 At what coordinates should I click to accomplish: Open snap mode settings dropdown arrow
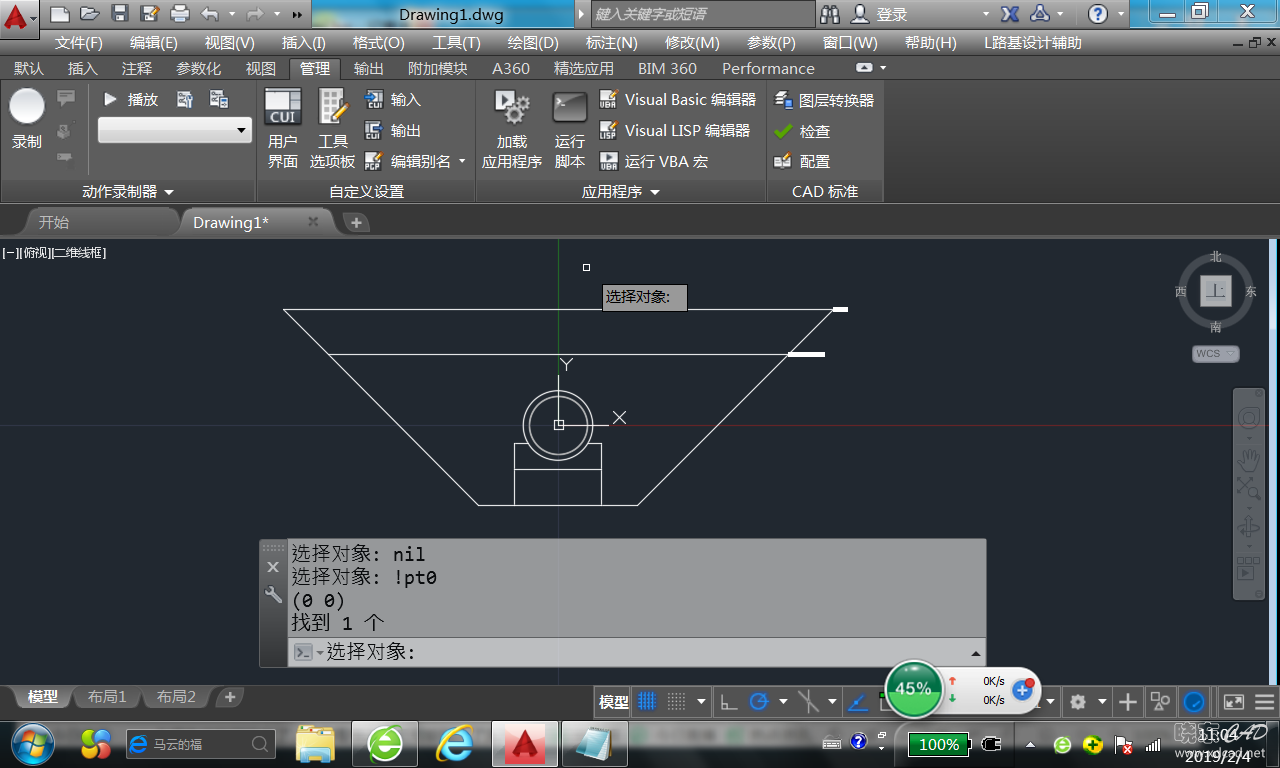702,701
